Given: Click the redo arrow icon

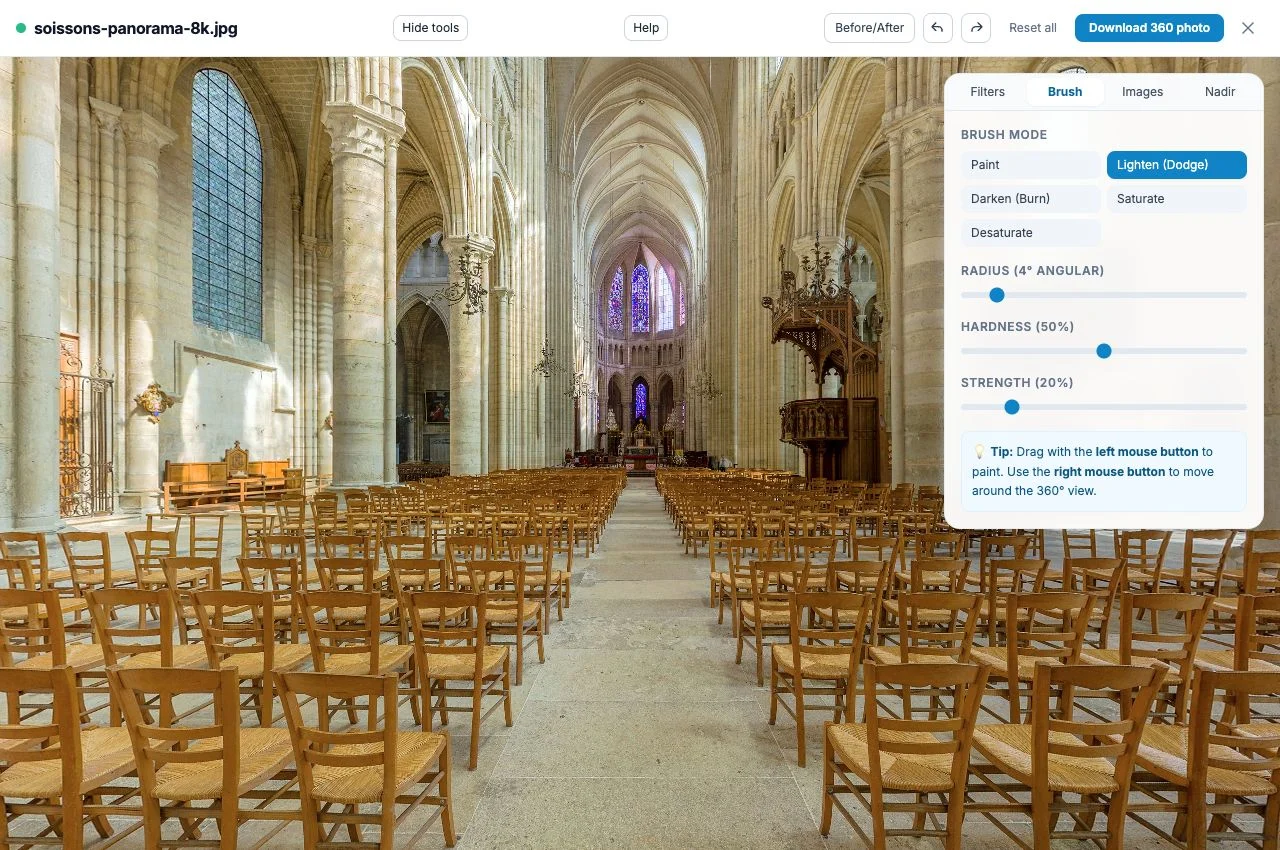Looking at the screenshot, I should click(x=976, y=28).
